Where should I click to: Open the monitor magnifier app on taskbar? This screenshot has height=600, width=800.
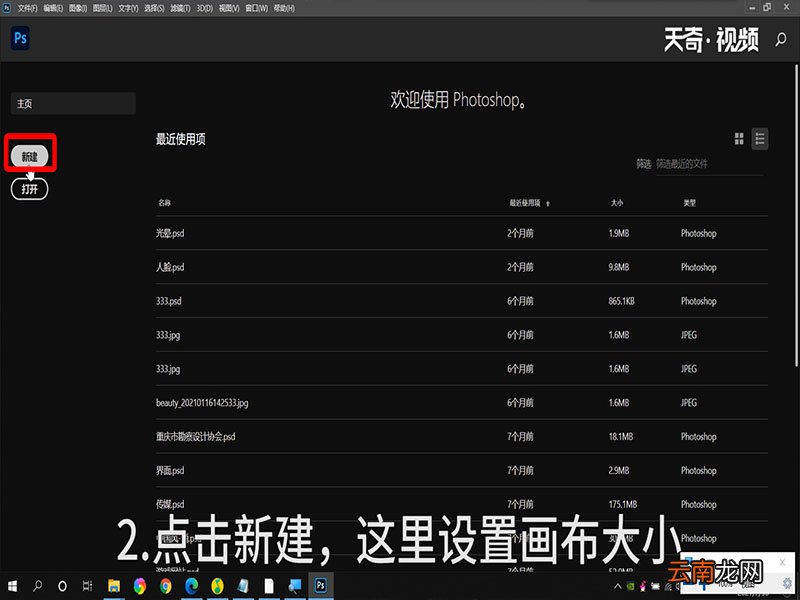click(x=295, y=586)
